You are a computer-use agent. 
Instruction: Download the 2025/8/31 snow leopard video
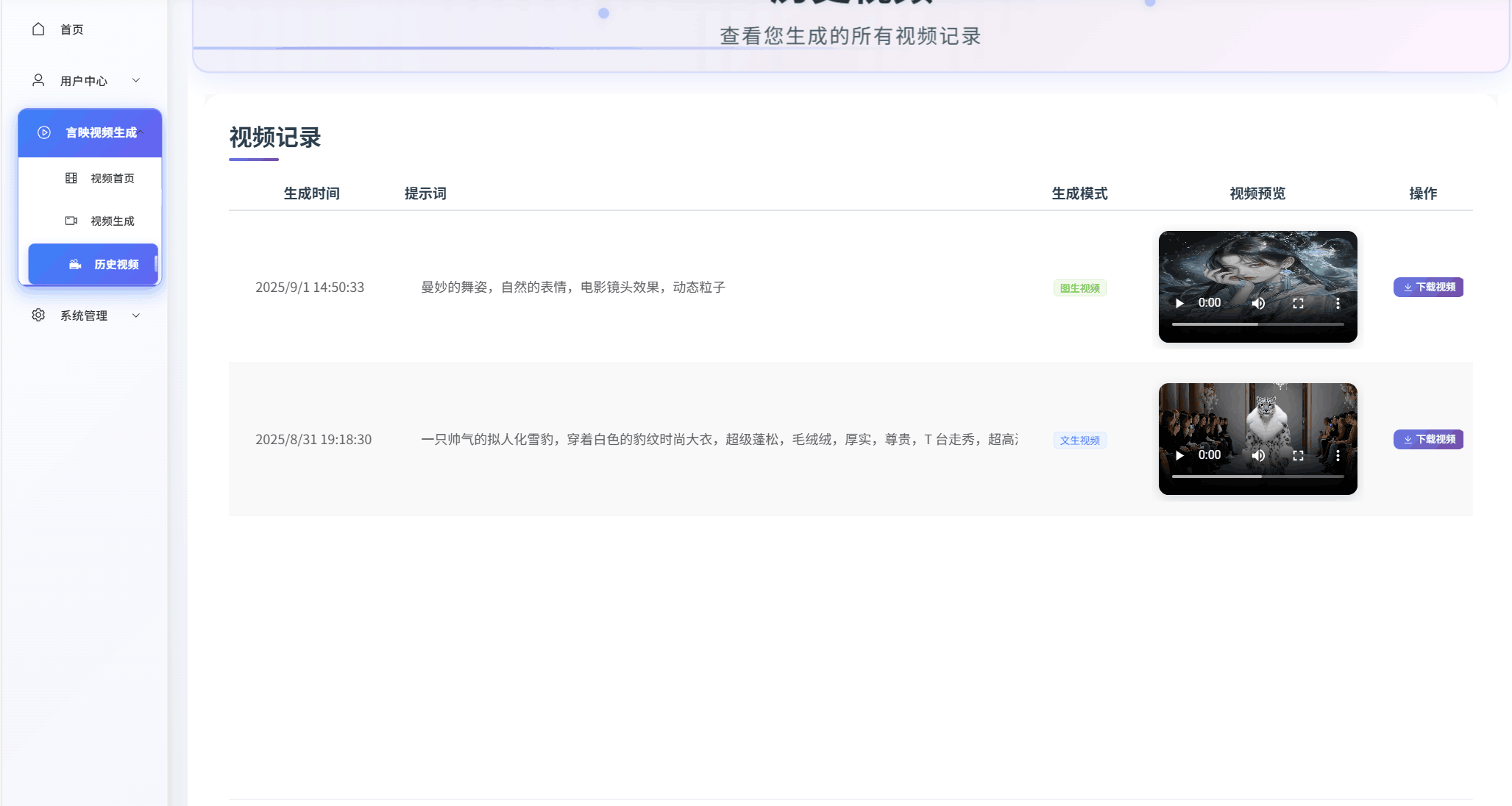point(1428,439)
